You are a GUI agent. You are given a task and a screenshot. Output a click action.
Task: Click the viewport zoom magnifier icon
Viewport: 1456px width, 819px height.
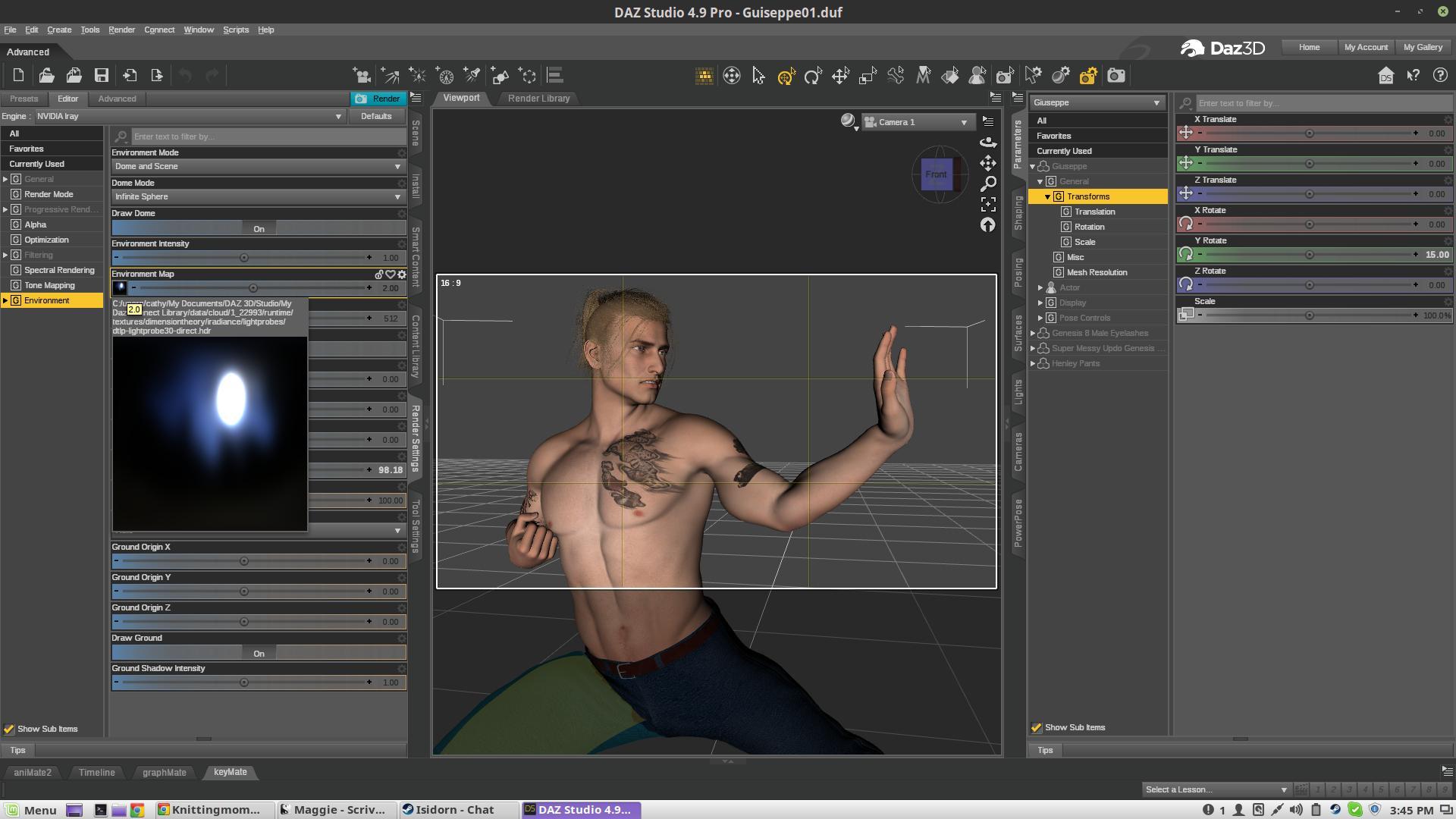pos(988,184)
